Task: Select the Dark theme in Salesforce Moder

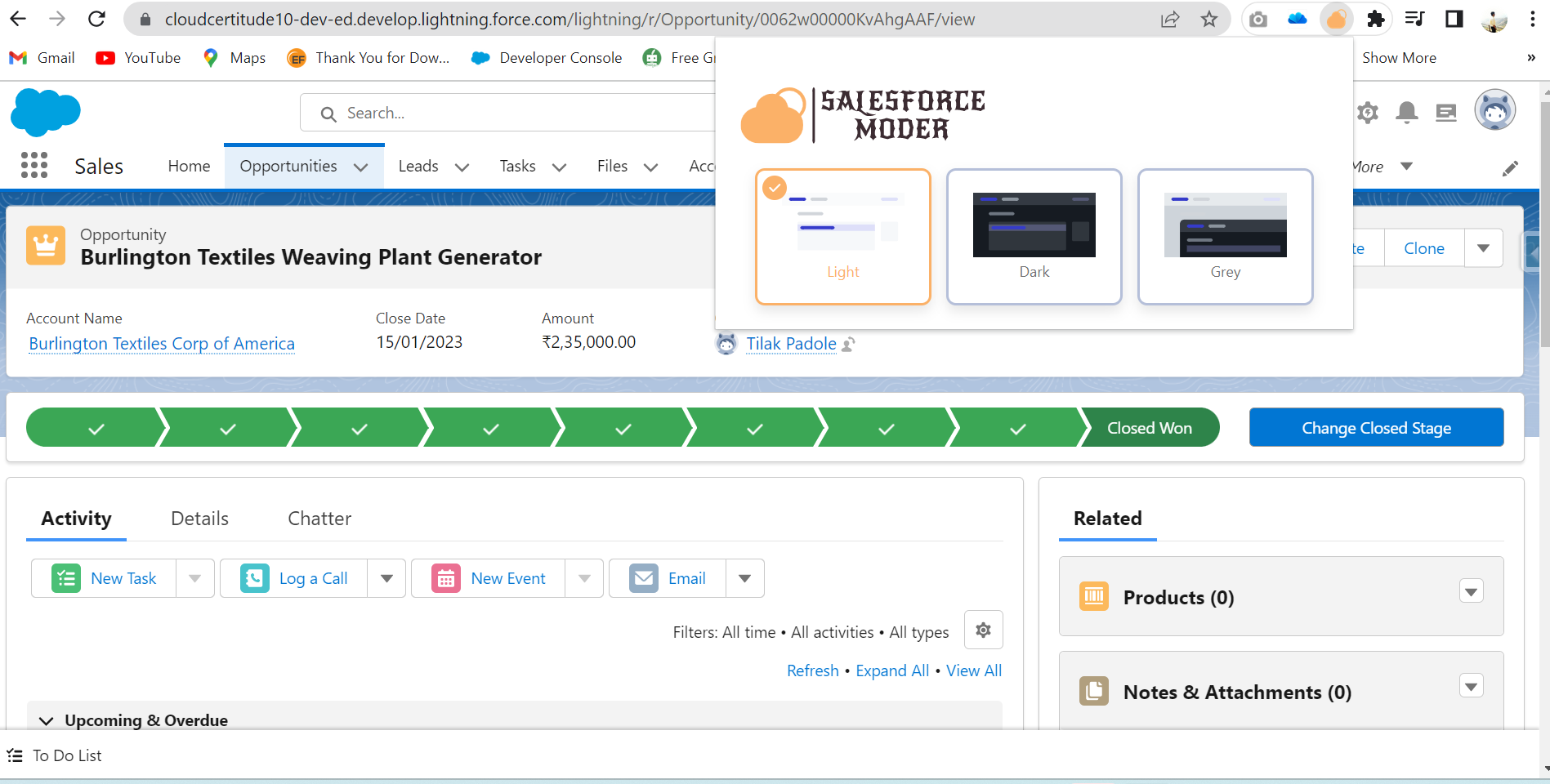Action: [1034, 236]
